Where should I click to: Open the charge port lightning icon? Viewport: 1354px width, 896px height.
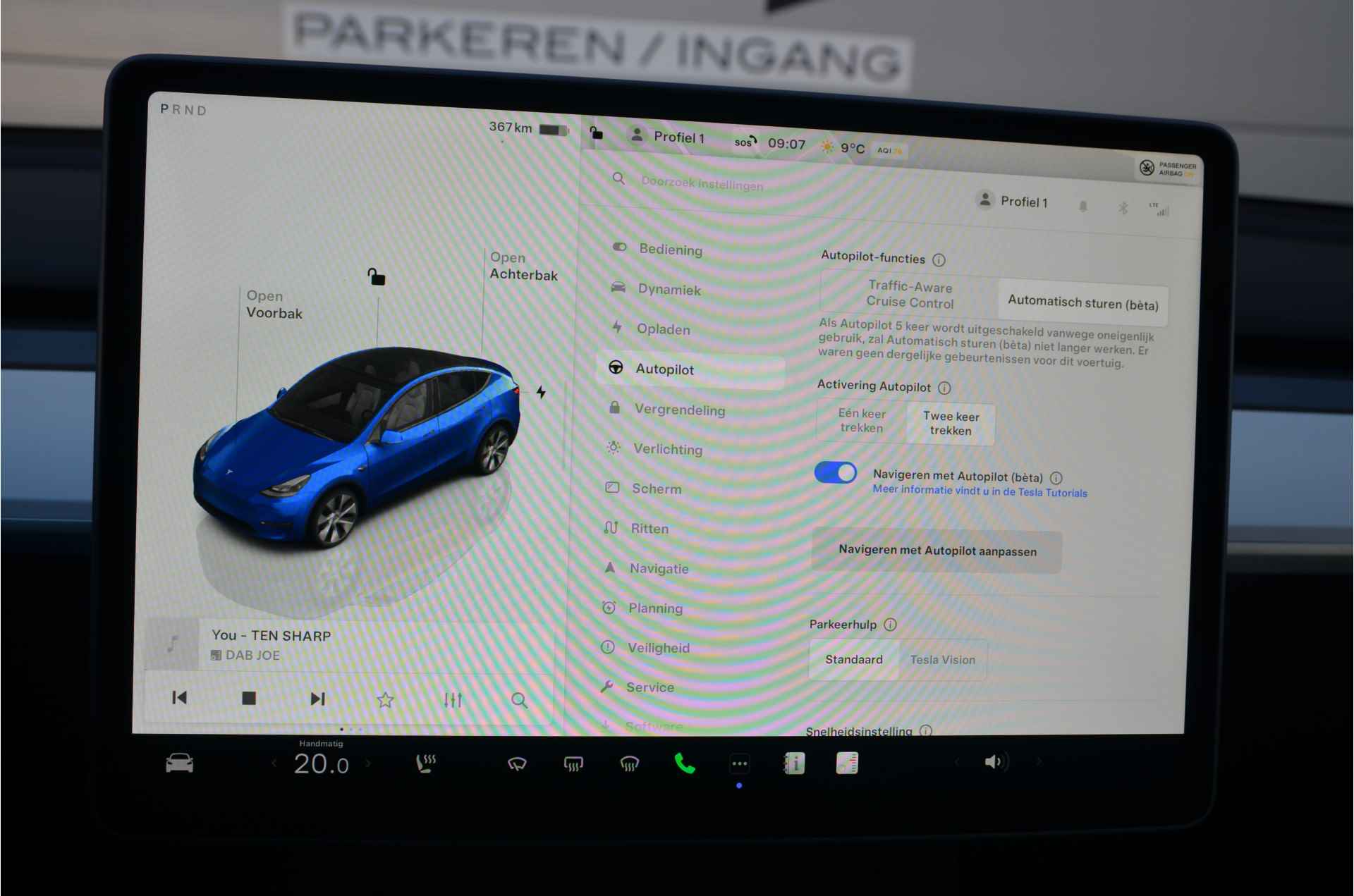[541, 392]
